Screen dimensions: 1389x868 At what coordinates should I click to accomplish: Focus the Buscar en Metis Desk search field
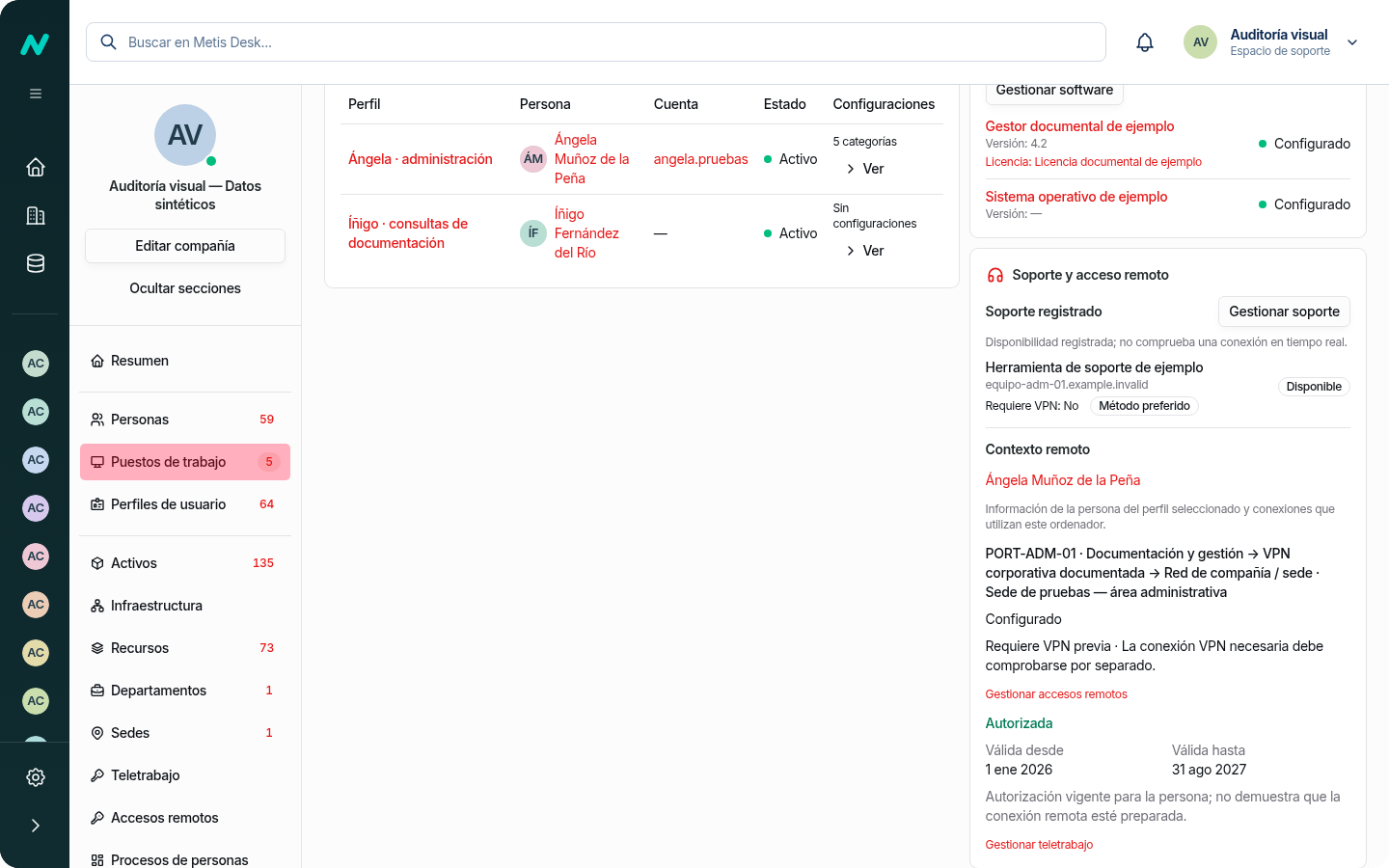pos(596,42)
